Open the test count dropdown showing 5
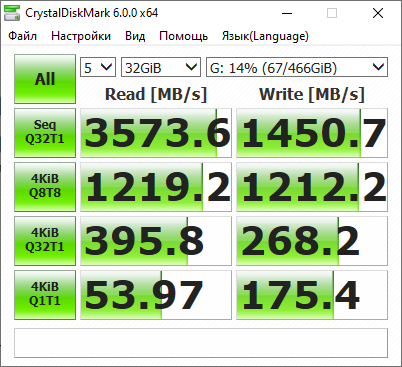Viewport: 402px width, 367px height. click(x=98, y=67)
